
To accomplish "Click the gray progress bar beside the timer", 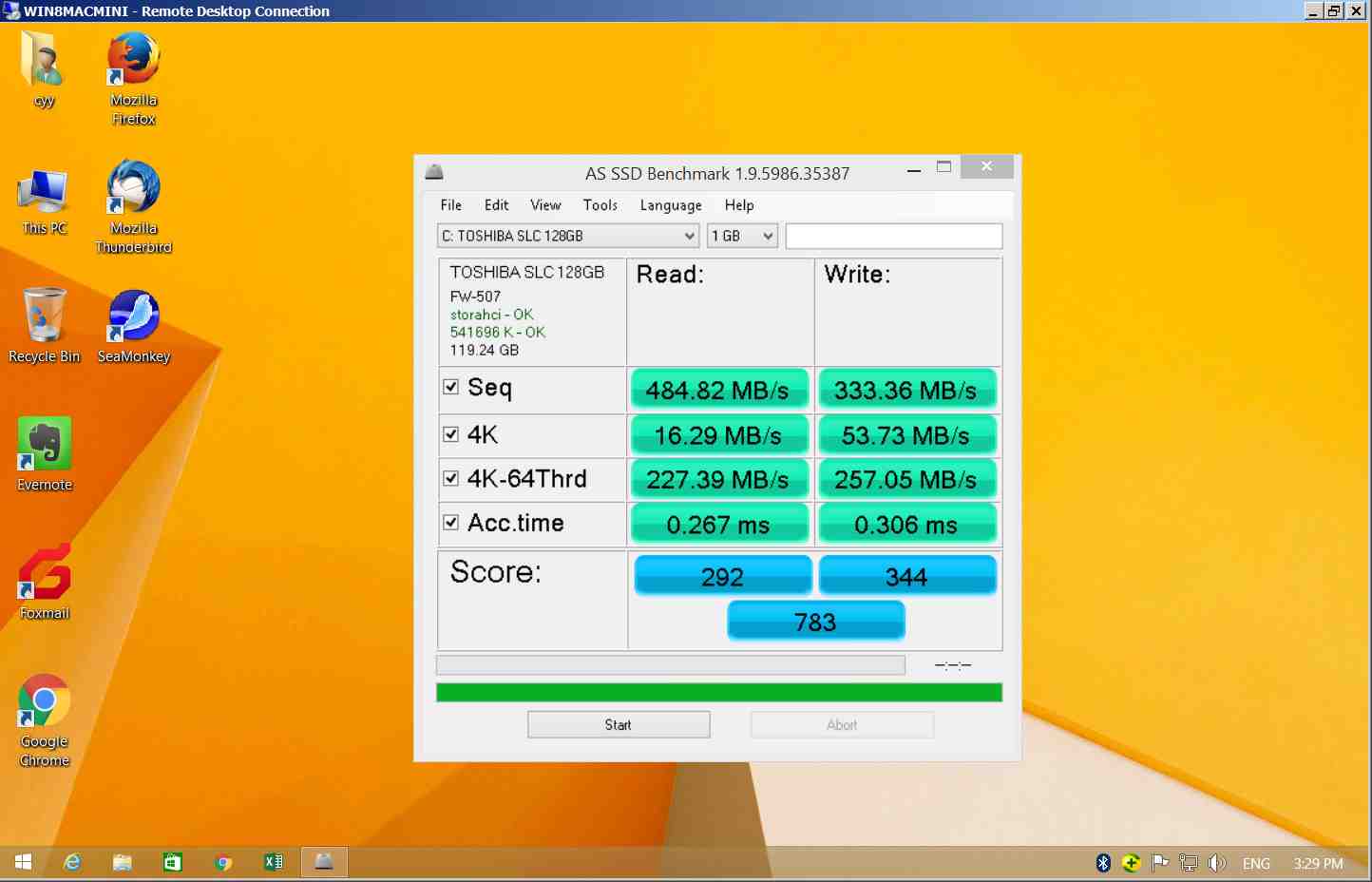I will 671,665.
